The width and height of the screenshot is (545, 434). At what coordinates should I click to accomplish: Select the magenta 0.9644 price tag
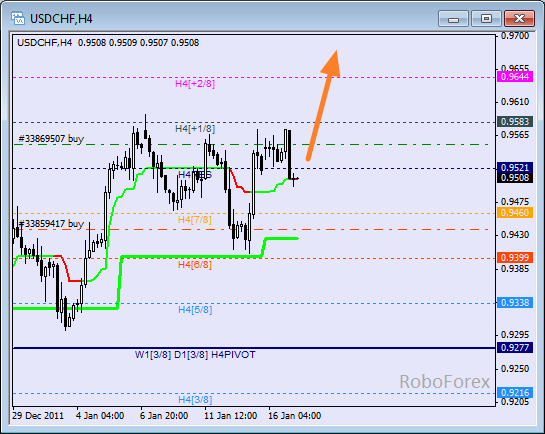(515, 76)
